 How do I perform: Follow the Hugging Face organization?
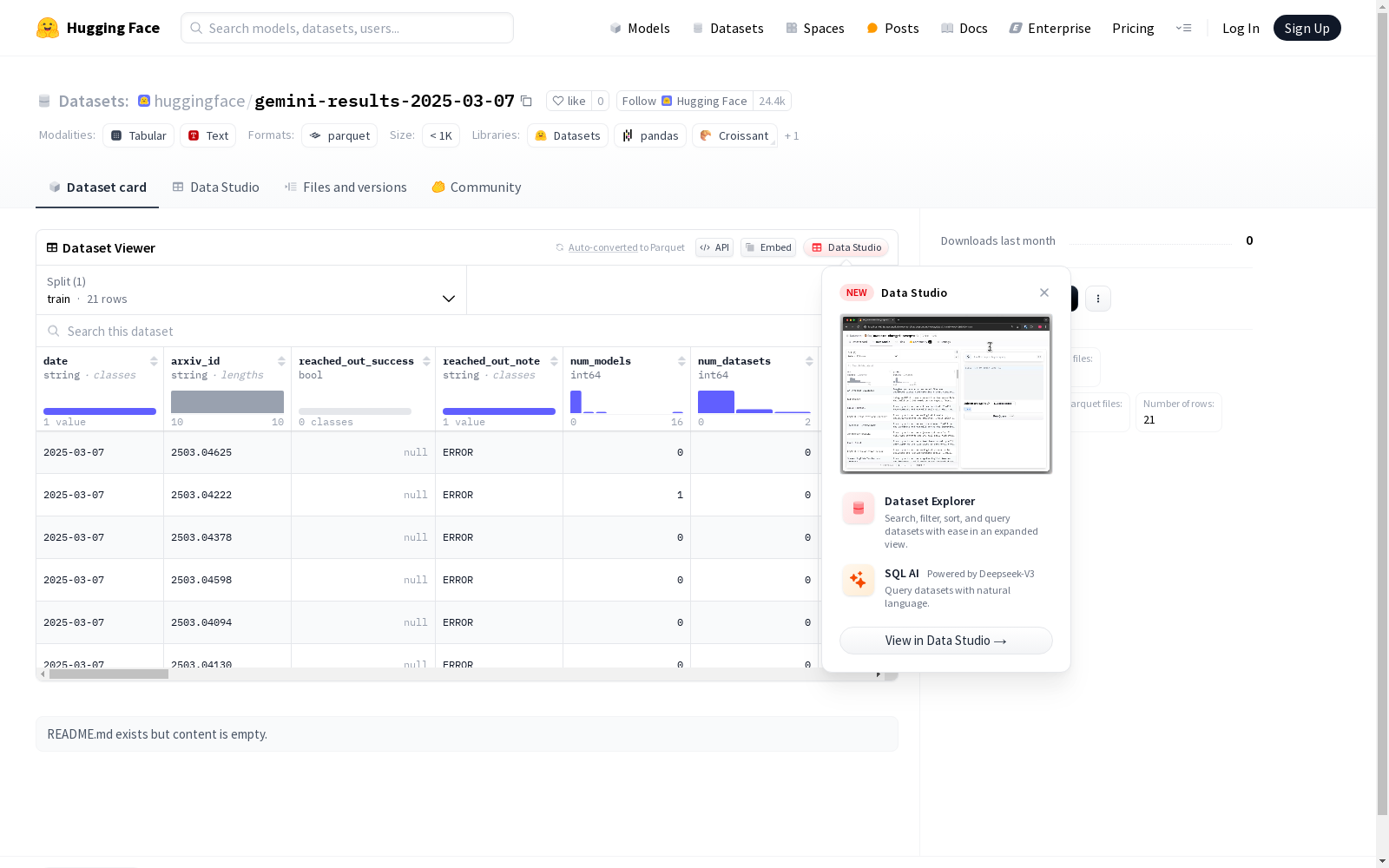[685, 101]
